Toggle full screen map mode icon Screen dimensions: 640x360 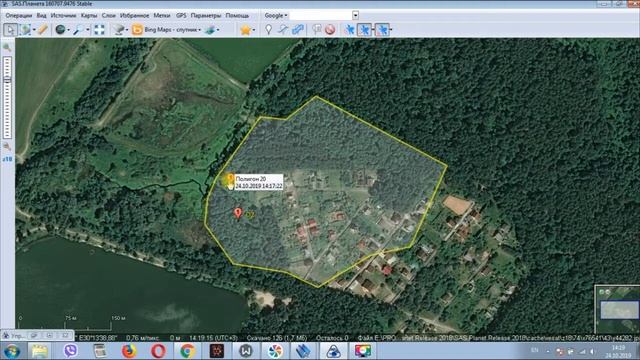(x=99, y=29)
